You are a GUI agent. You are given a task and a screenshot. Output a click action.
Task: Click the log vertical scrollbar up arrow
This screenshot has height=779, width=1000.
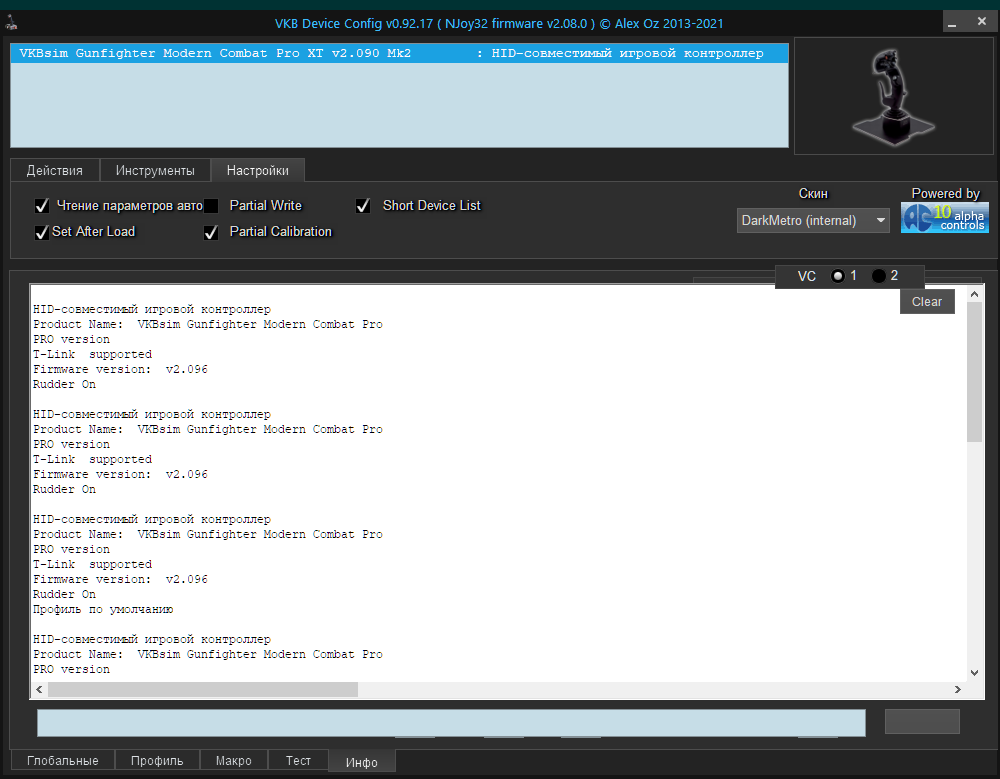[x=974, y=294]
